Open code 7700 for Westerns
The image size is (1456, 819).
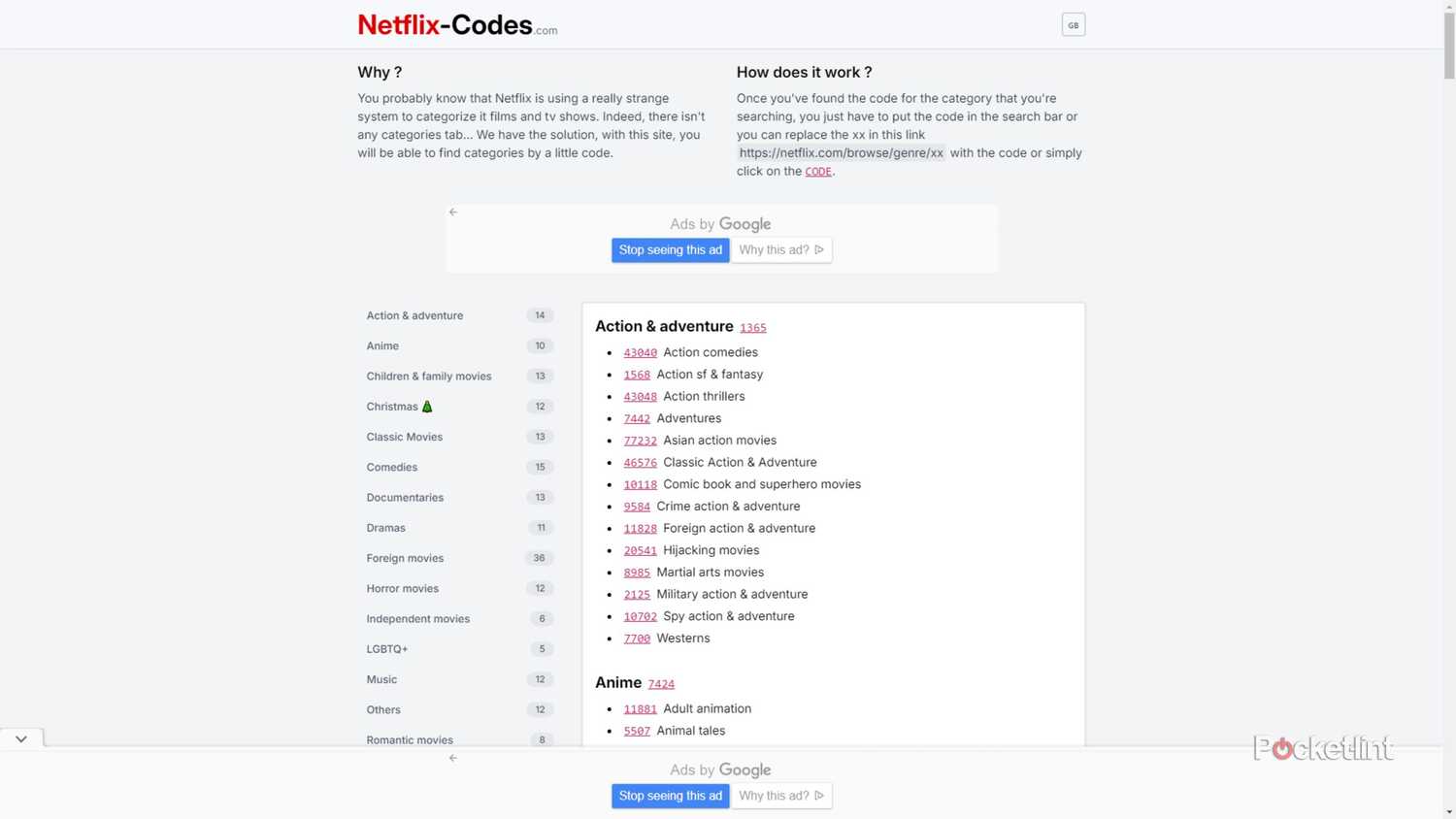pyautogui.click(x=637, y=639)
